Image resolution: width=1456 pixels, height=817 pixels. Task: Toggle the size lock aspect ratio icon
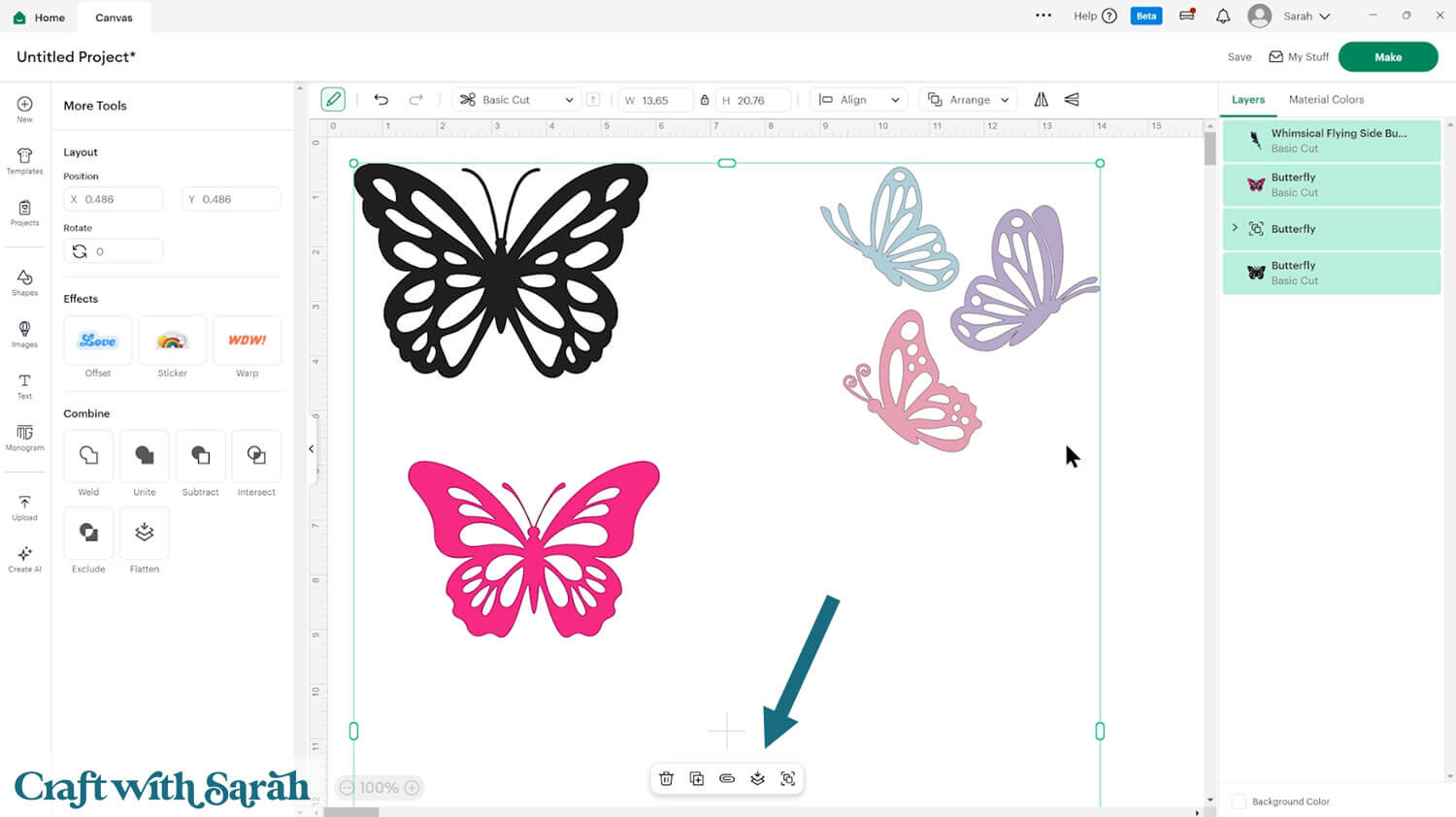tap(705, 100)
